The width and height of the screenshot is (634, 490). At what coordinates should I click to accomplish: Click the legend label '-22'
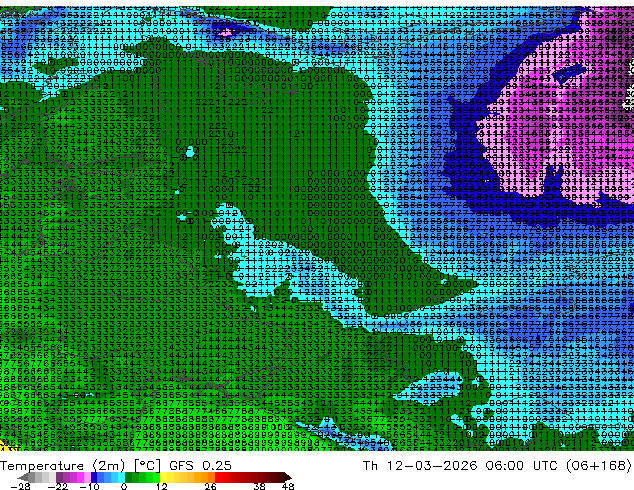click(x=58, y=486)
